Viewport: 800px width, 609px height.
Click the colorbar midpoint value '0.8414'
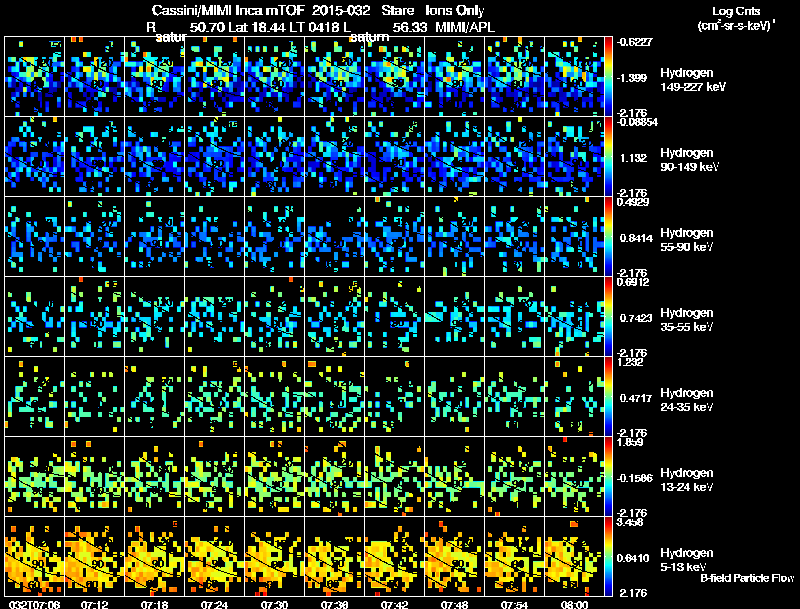(636, 238)
